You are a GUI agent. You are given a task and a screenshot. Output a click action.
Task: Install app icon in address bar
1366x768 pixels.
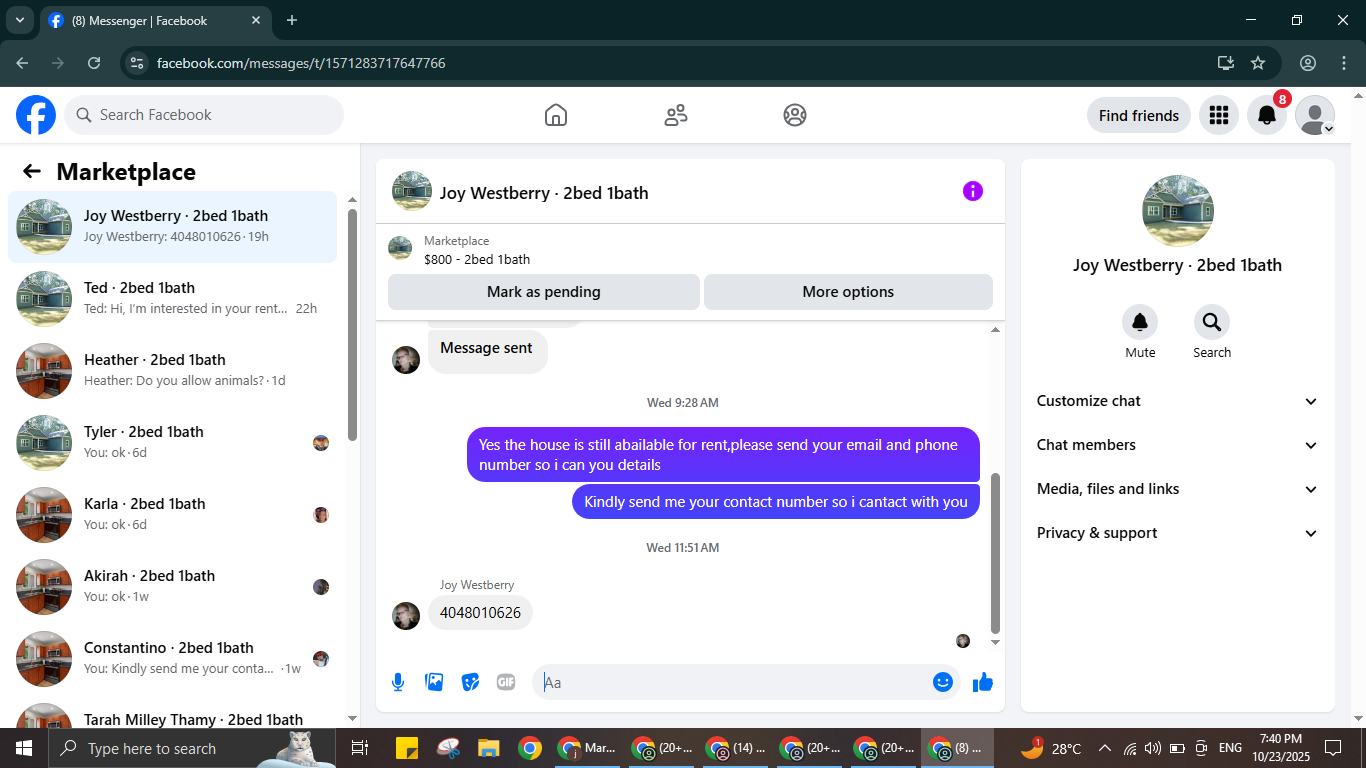[x=1226, y=63]
